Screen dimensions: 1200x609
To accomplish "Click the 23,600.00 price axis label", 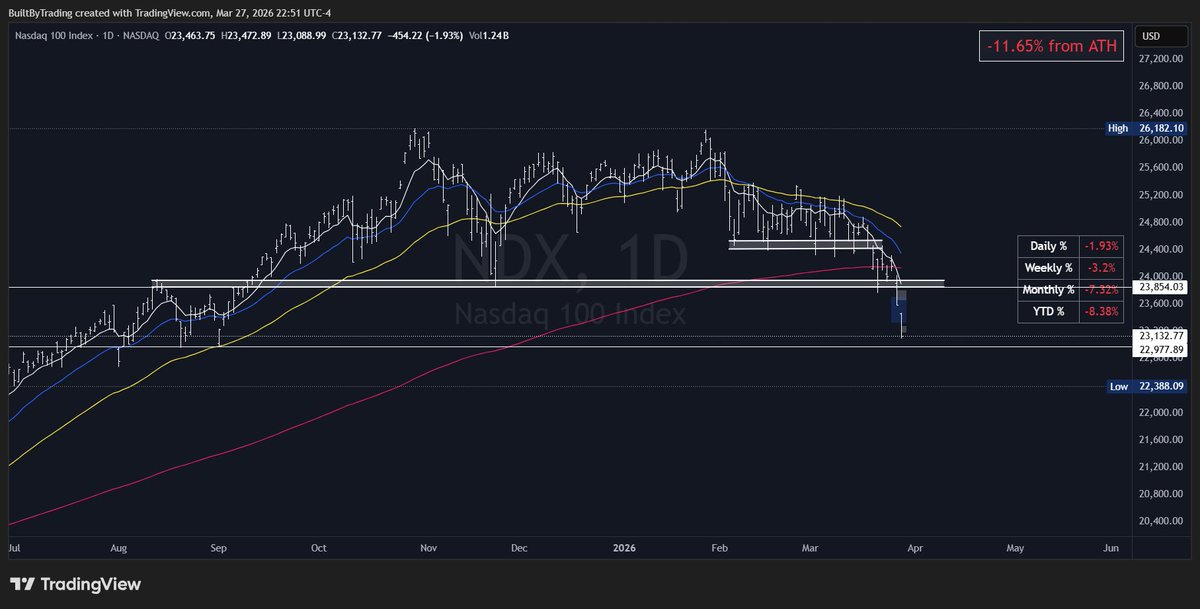I will 1163,303.
